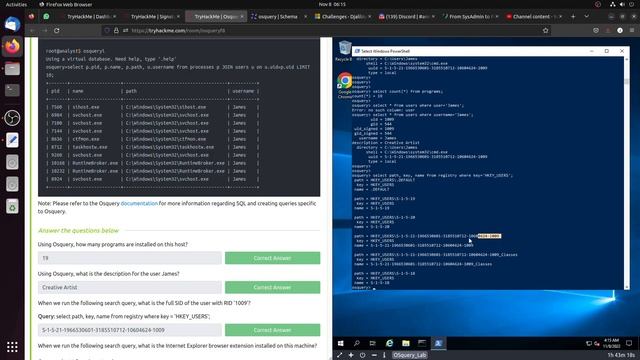Switch to the Challenges tab
Screen dimensions: 640x360
tap(343, 17)
